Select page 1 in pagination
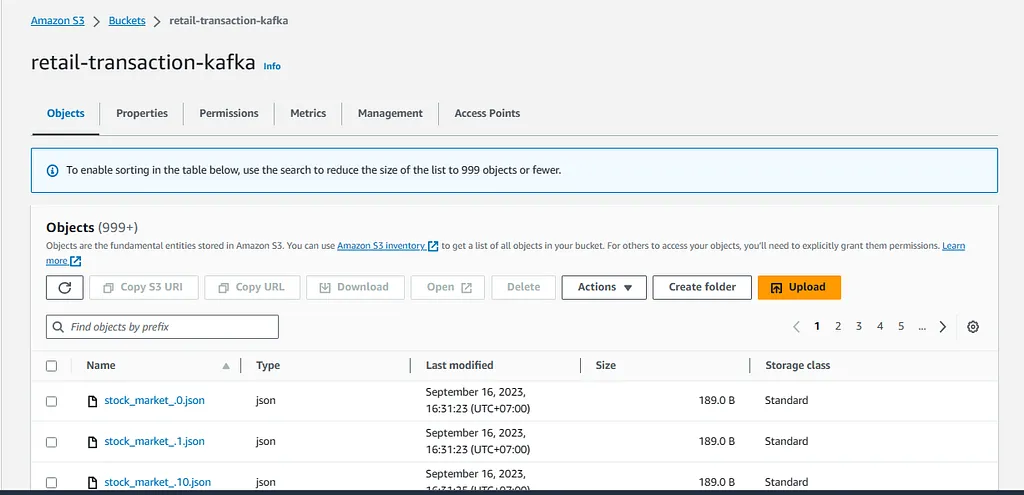1024x495 pixels. coord(817,327)
